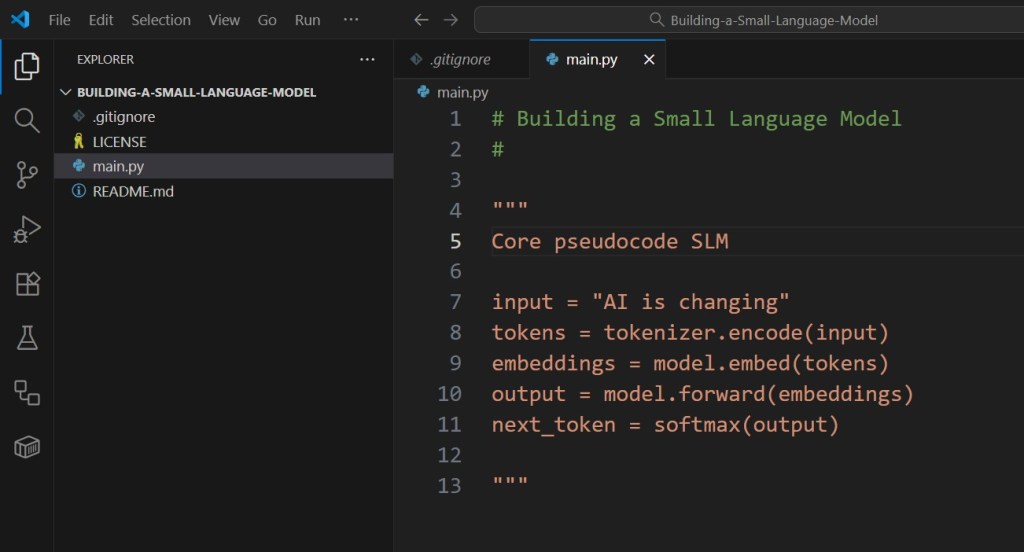Open Explorer views and more actions ellipsis
This screenshot has width=1024, height=552.
[x=367, y=59]
